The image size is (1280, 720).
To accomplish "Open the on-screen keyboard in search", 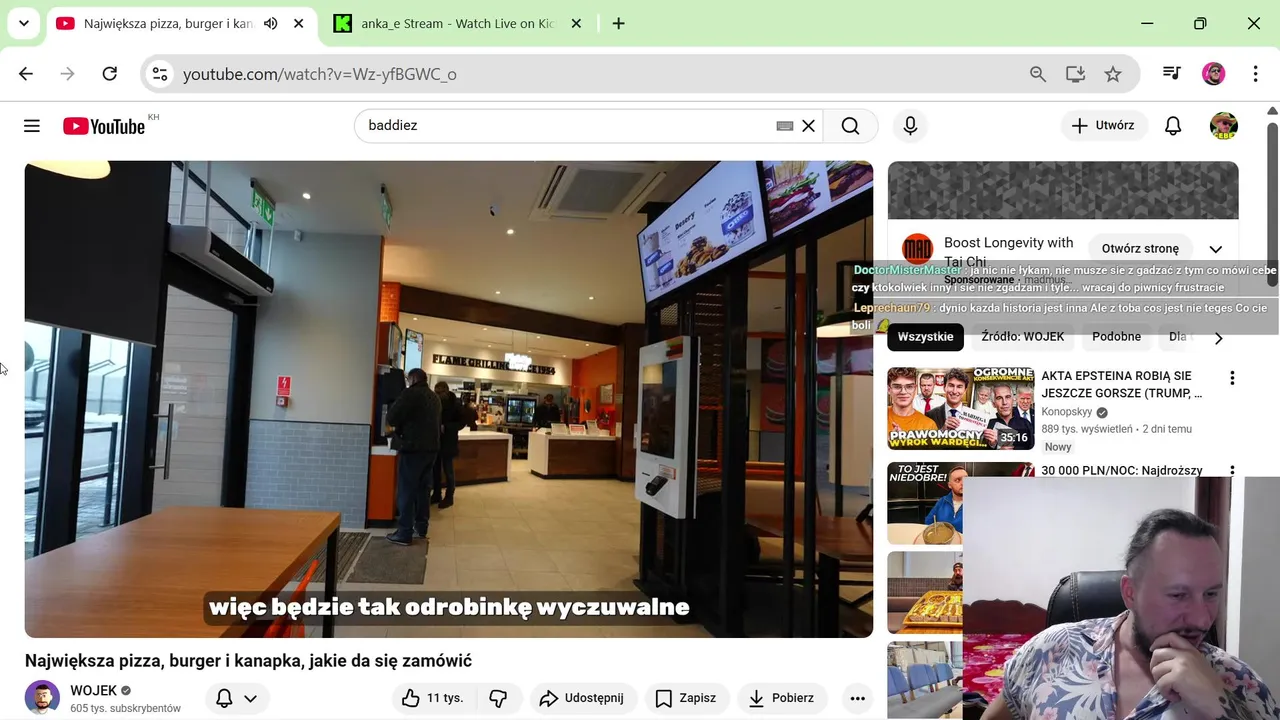I will [x=785, y=126].
